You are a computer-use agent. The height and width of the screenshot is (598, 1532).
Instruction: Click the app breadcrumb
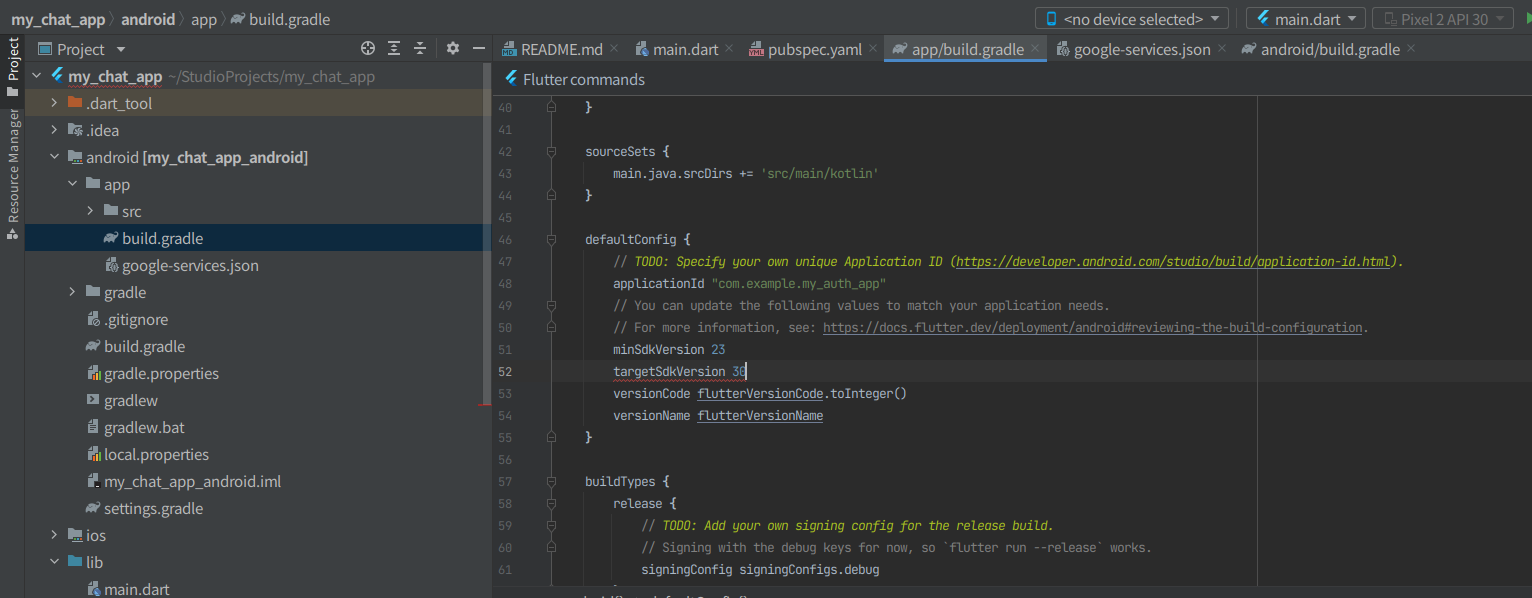click(x=204, y=19)
